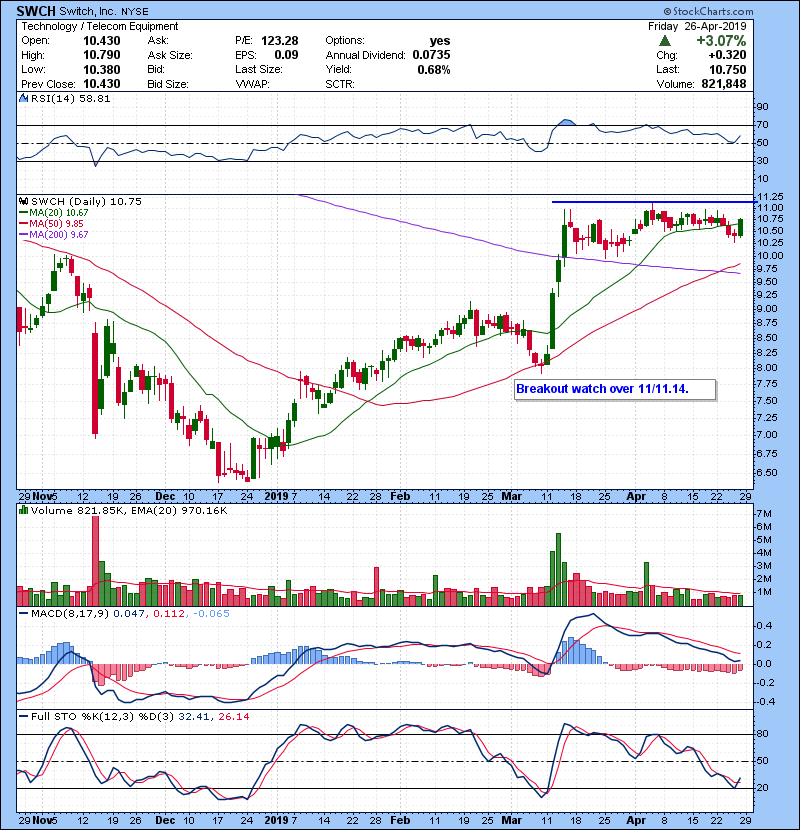
Task: Click the 2019 label under the price chart
Action: [x=276, y=497]
